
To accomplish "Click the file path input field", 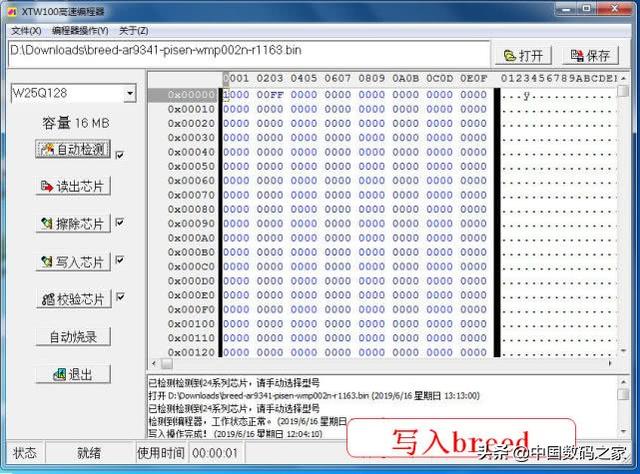I will pyautogui.click(x=249, y=53).
